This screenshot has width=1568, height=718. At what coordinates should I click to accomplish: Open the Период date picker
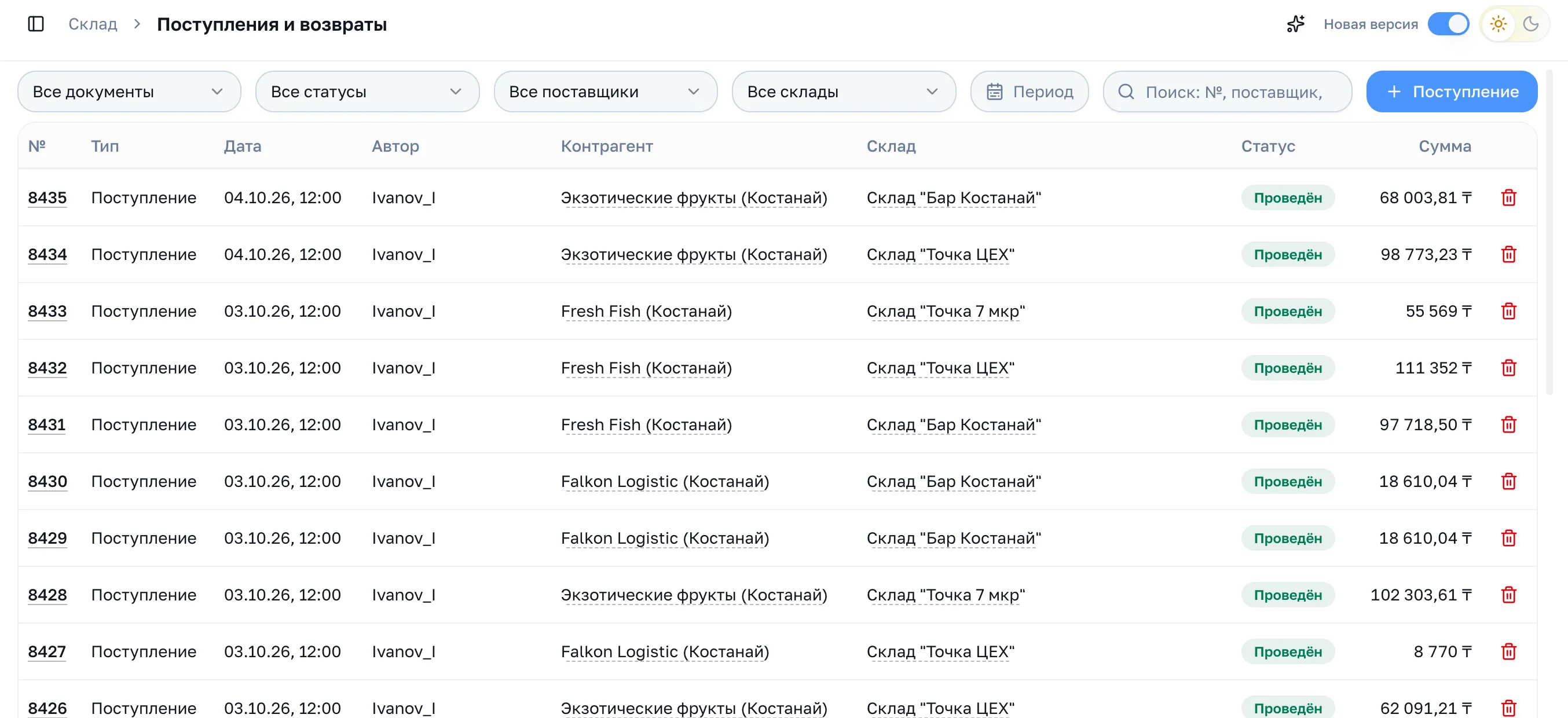(1030, 92)
